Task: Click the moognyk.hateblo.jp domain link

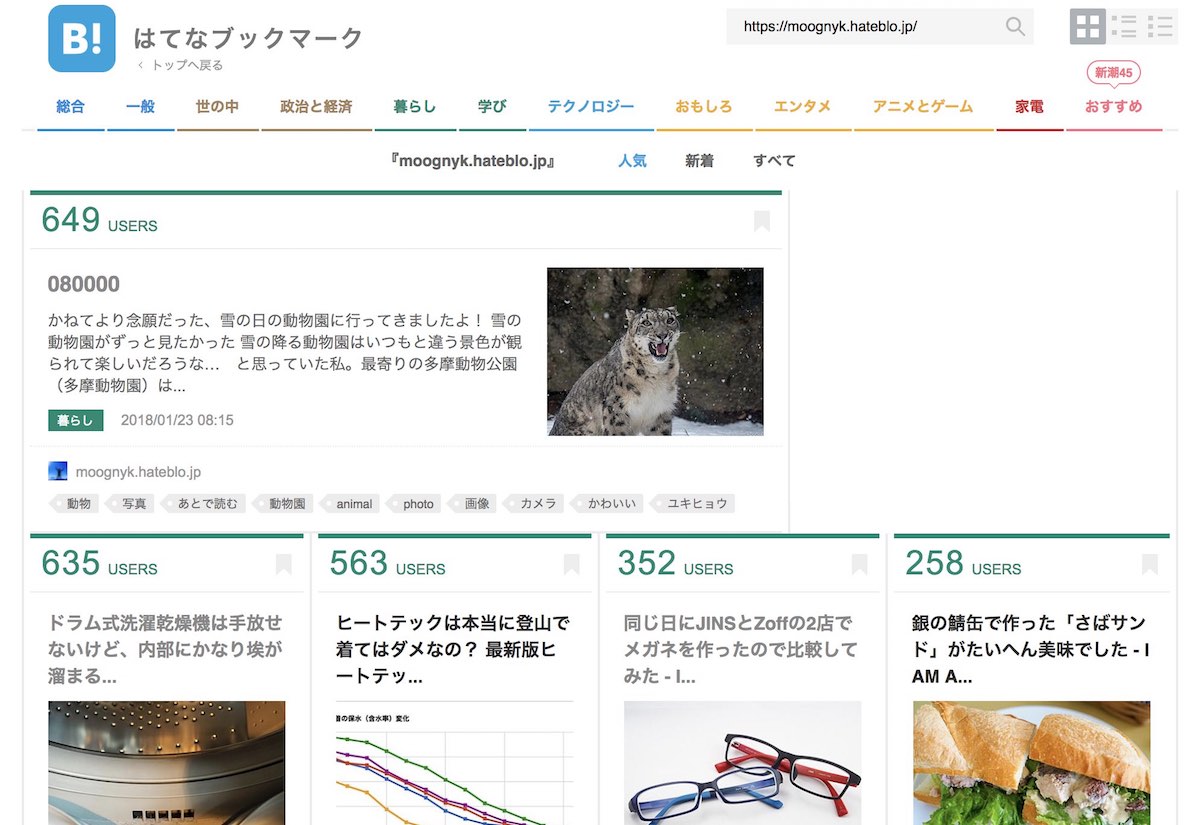Action: point(138,471)
